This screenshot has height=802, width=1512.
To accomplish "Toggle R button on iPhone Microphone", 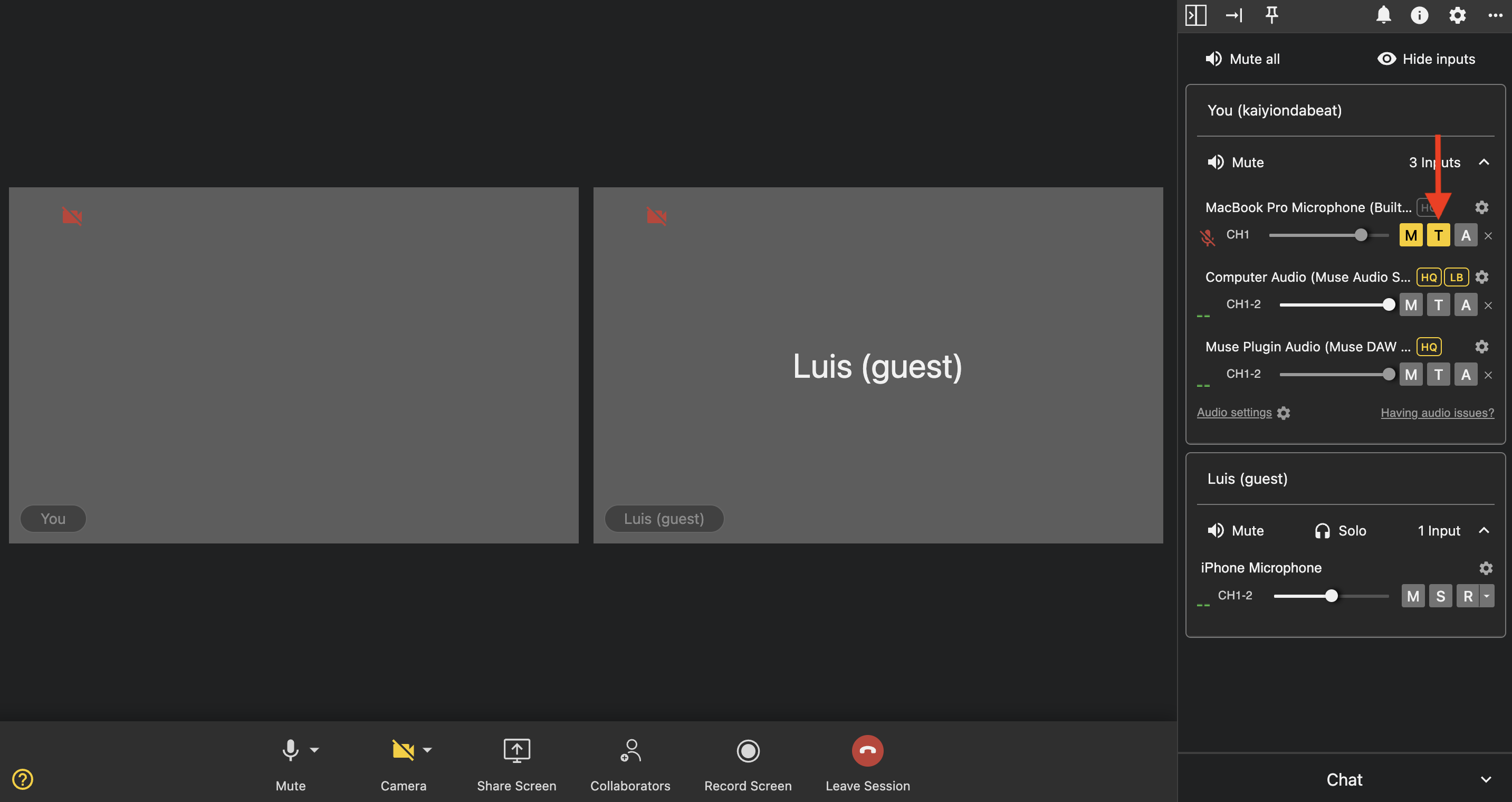I will coord(1467,596).
